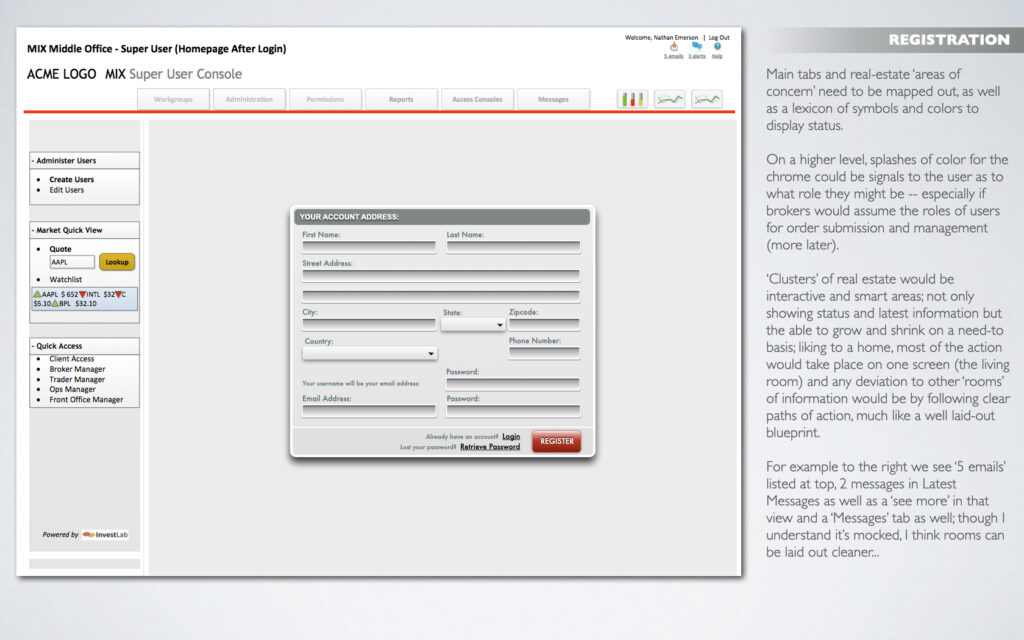Go to the Access Consoles tab

(477, 99)
